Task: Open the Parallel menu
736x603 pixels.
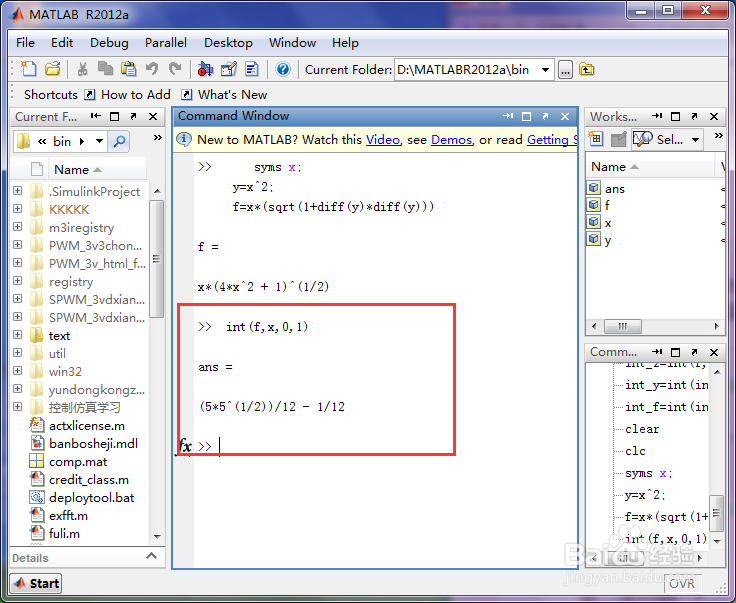Action: [166, 43]
